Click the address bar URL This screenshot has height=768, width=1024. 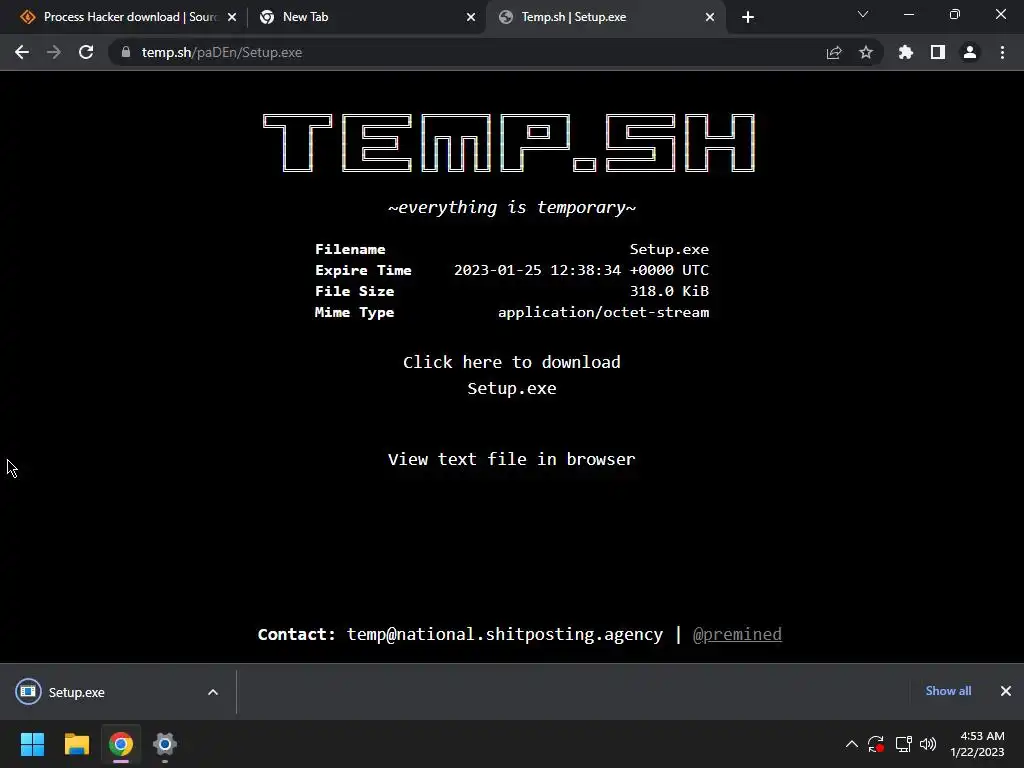222,52
